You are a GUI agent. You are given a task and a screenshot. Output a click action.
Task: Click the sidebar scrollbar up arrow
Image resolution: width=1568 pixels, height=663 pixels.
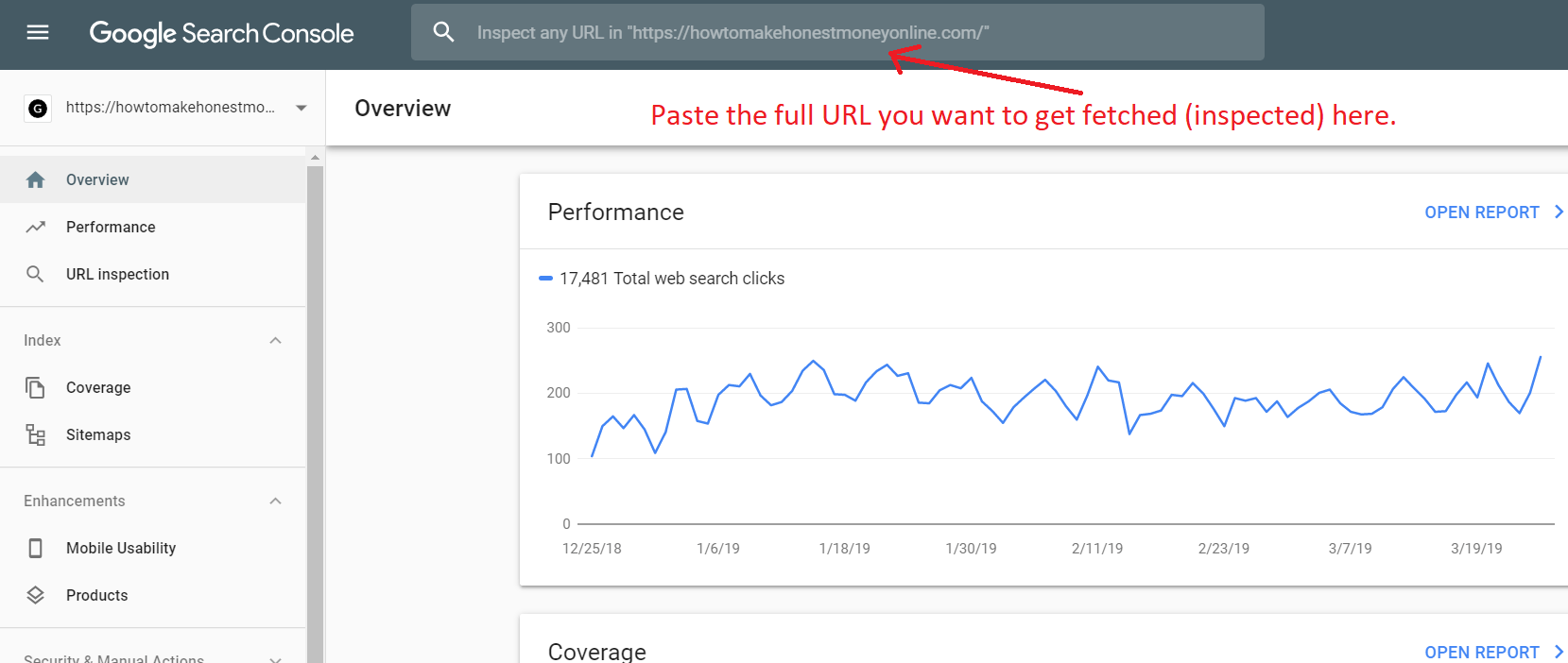[x=316, y=157]
